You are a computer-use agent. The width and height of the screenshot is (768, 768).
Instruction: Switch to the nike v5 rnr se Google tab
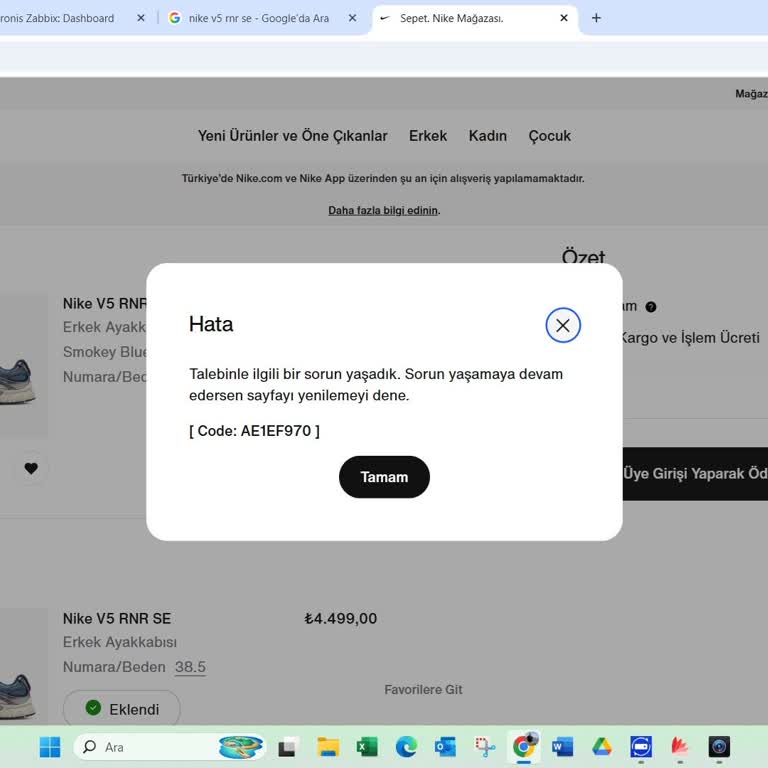pos(259,18)
